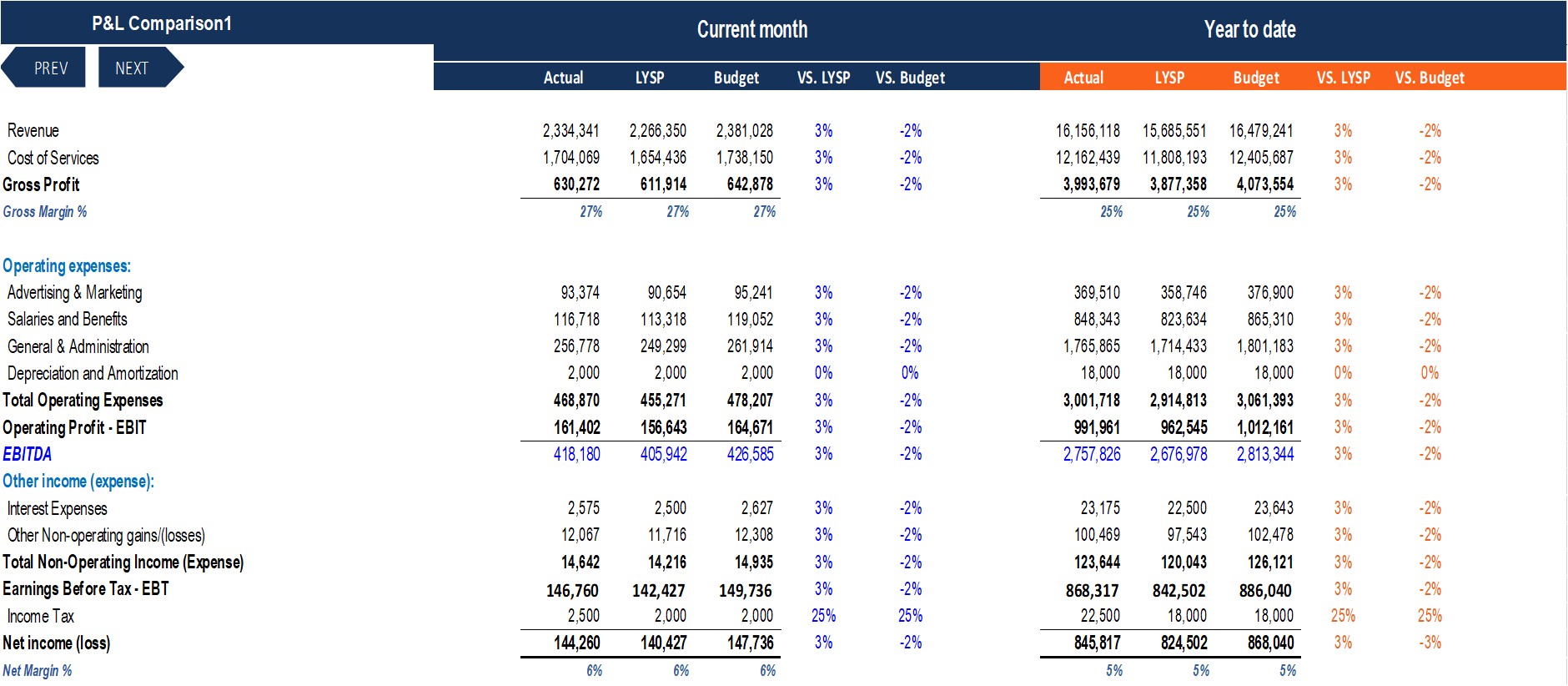Click the NEXT navigation button
Screen dimensions: 1568x686
[x=140, y=68]
